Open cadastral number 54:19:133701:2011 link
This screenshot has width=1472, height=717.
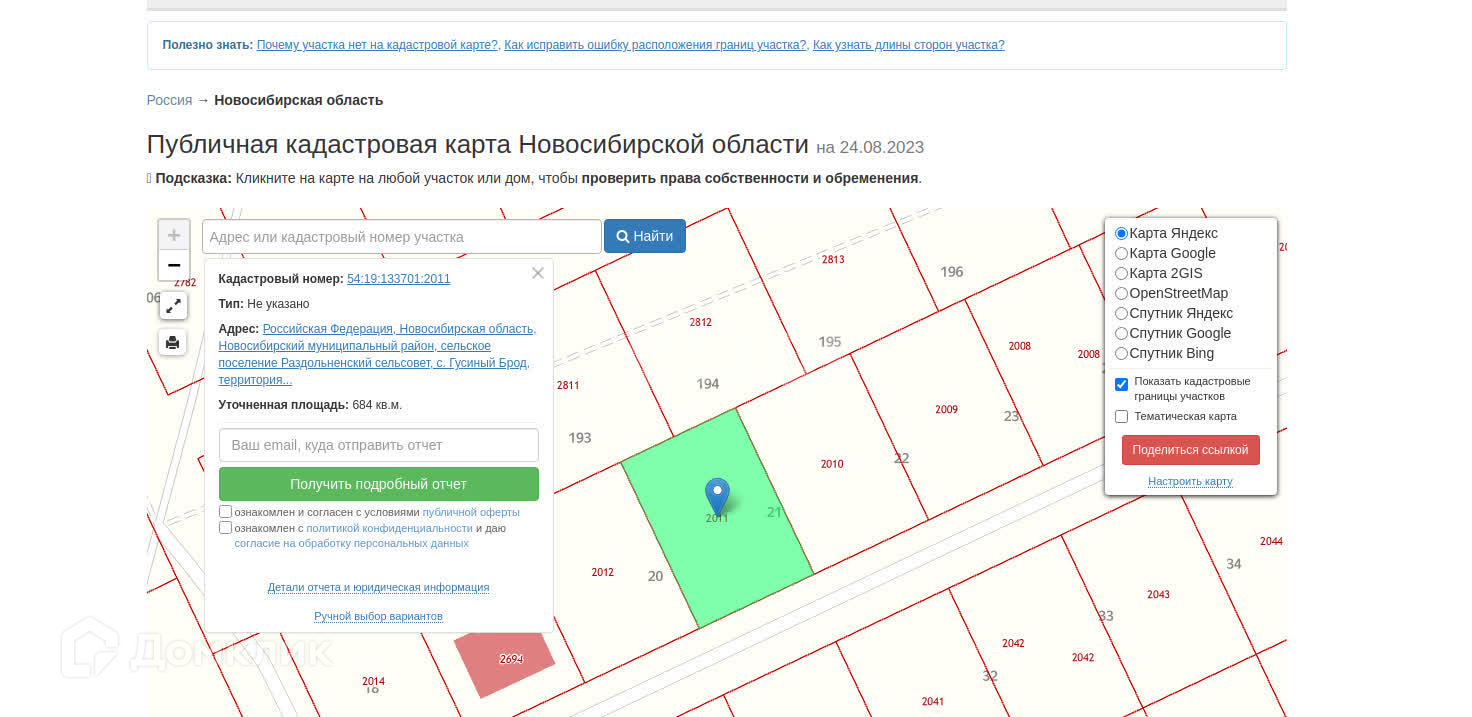(398, 279)
